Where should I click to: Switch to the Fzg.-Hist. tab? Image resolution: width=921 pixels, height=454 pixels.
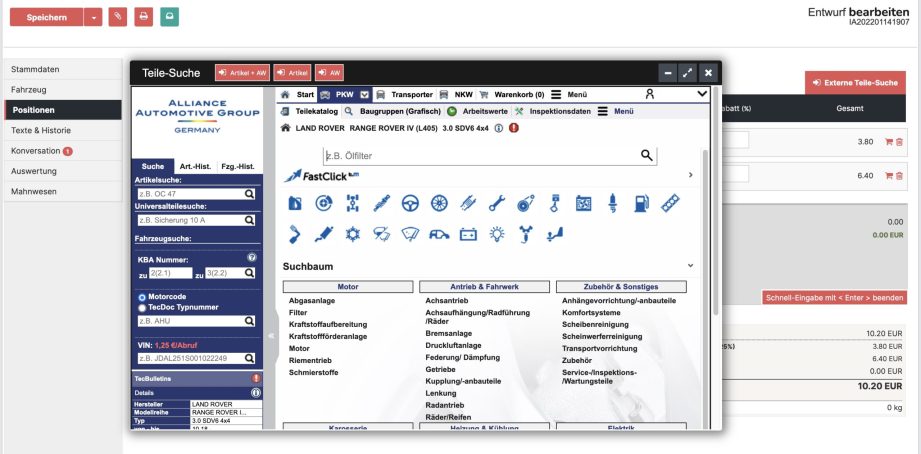[x=237, y=167]
